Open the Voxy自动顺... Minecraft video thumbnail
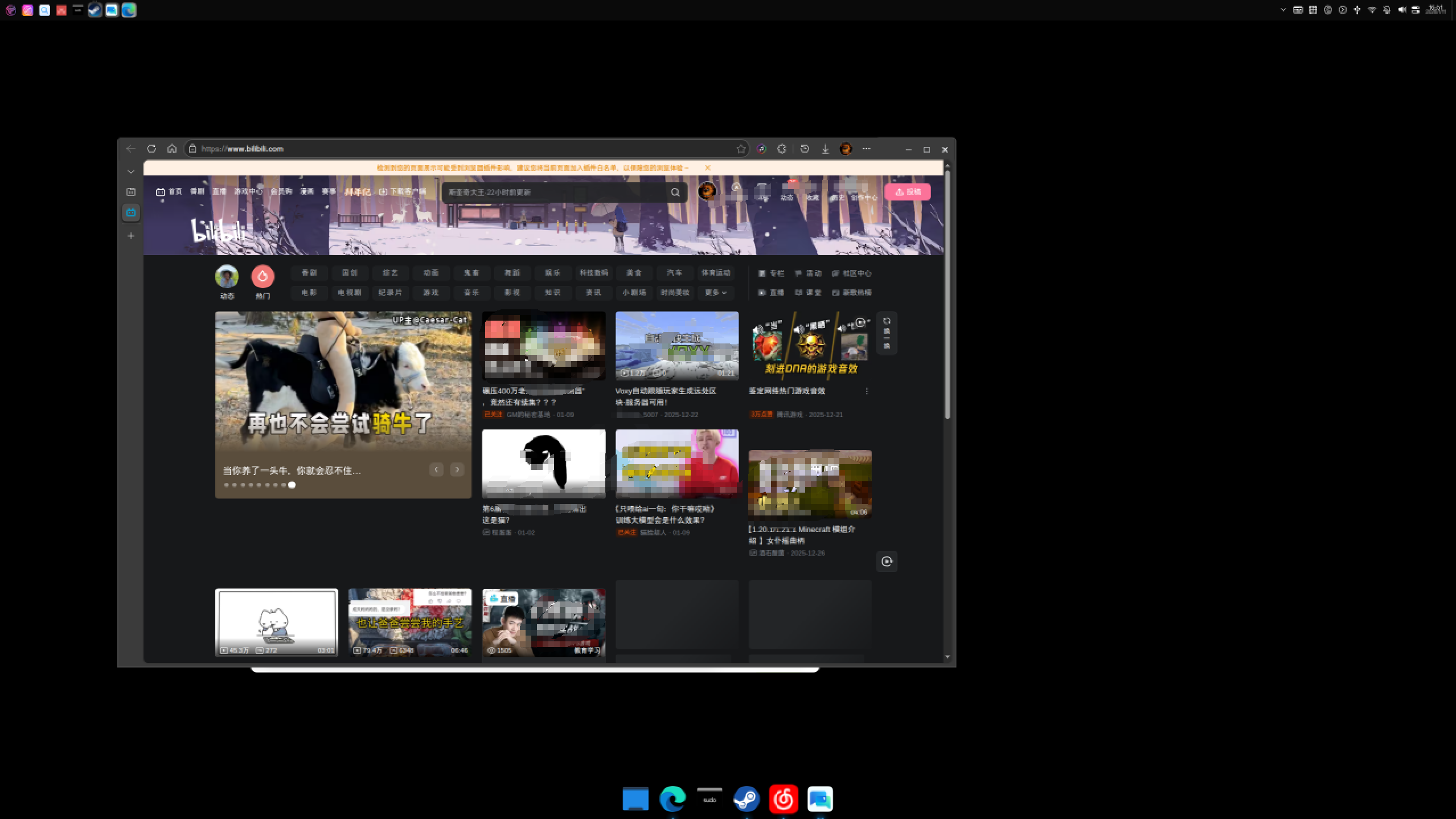The width and height of the screenshot is (1456, 819). 677,346
